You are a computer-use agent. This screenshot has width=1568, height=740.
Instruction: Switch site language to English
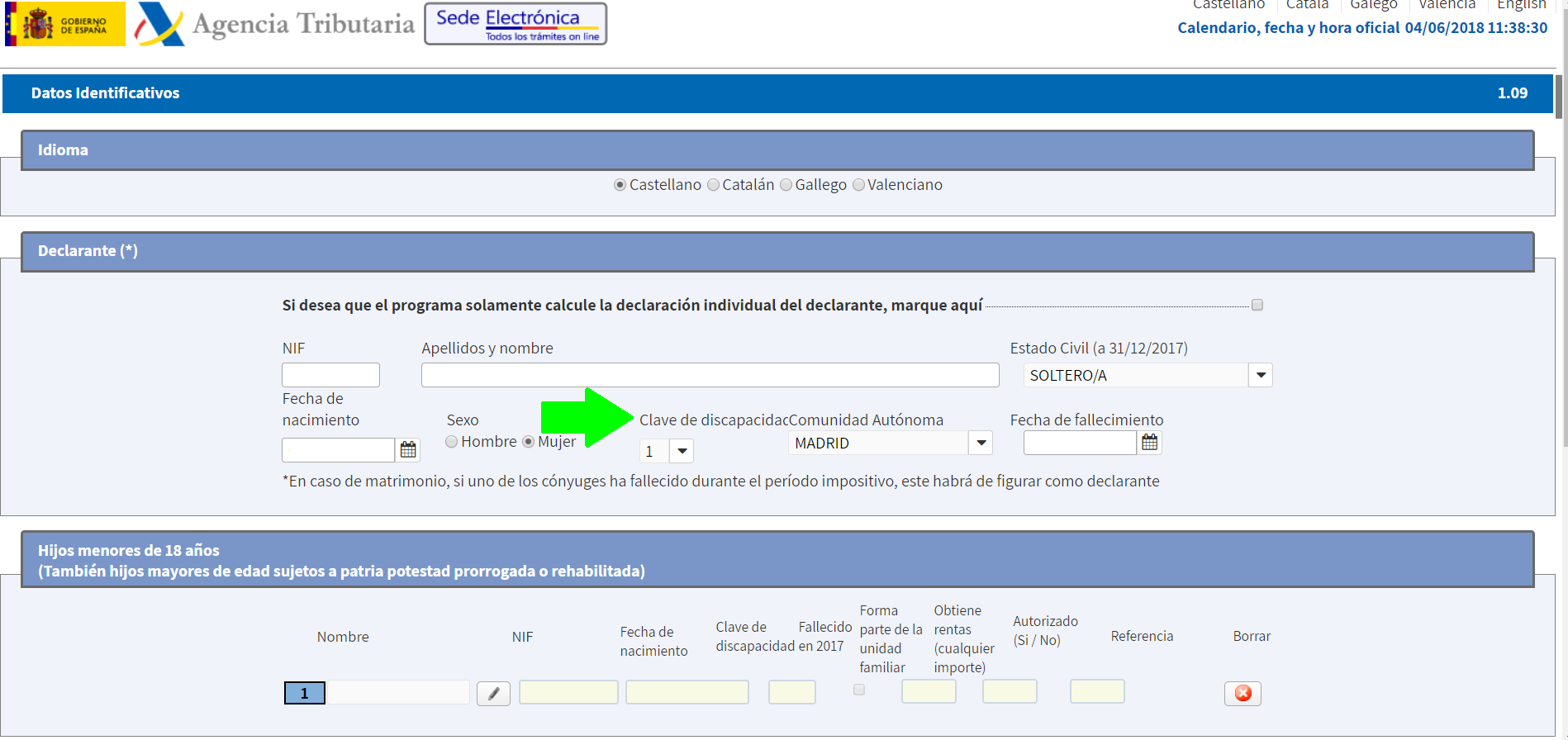point(1521,5)
